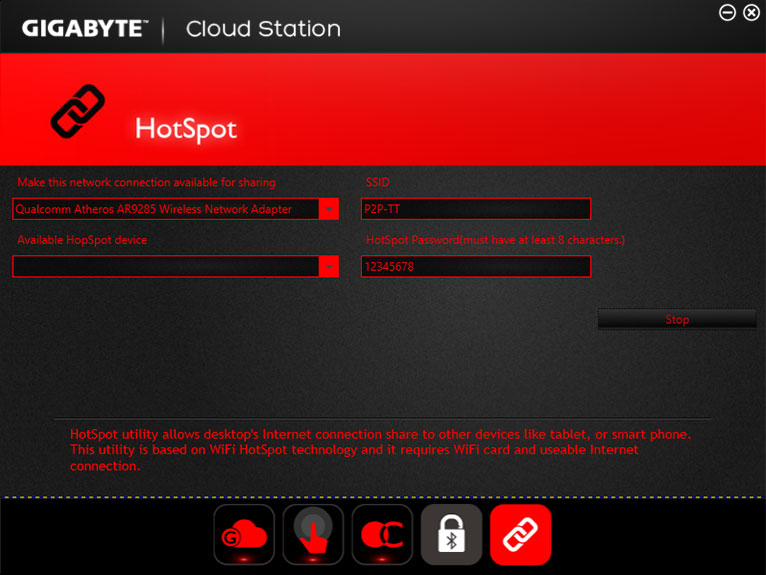Stop the HotSpot with the Stop button

(677, 319)
